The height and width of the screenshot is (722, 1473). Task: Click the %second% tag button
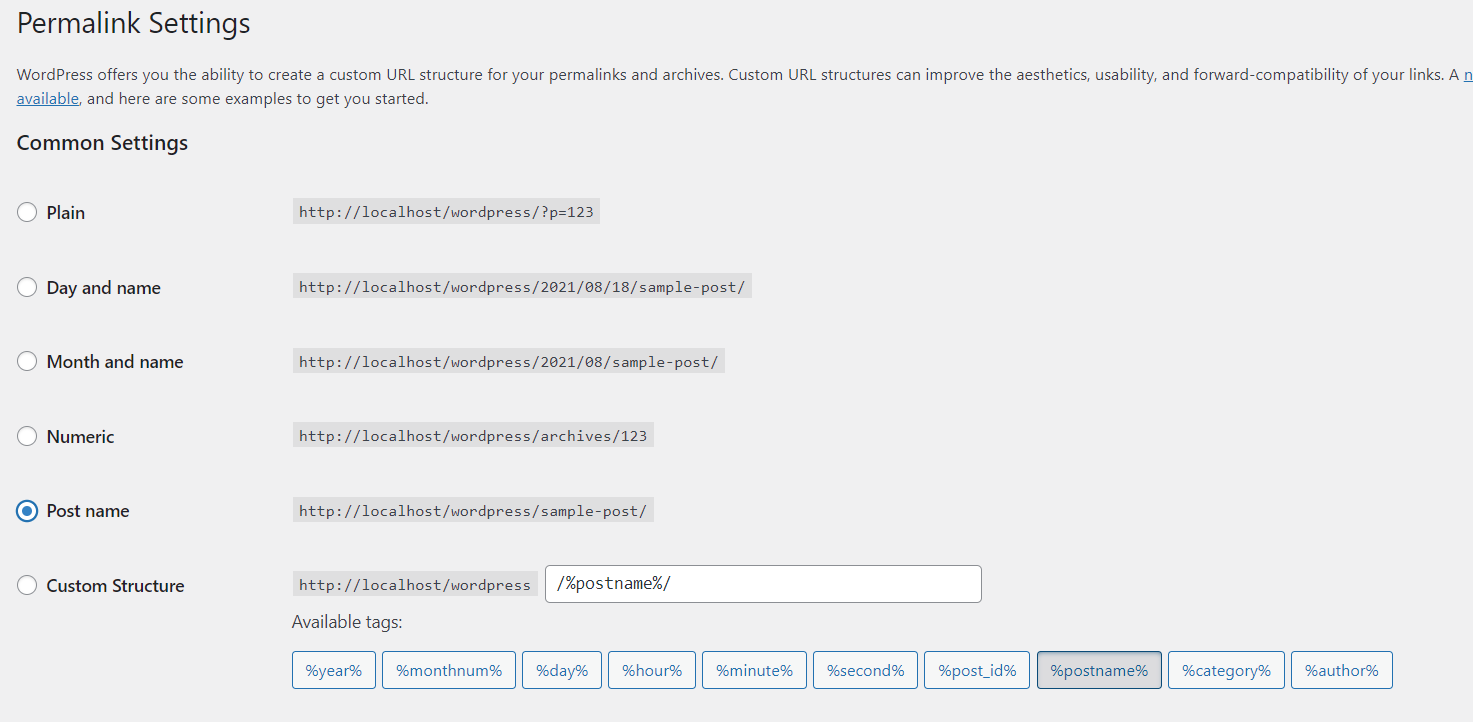(x=865, y=670)
